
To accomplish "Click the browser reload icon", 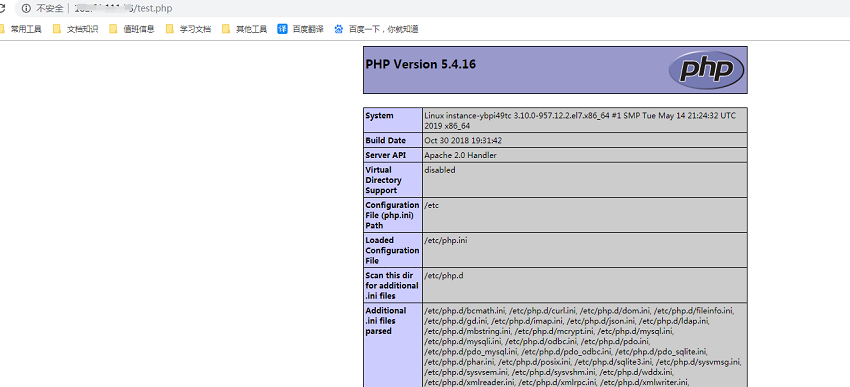I will [x=2, y=9].
